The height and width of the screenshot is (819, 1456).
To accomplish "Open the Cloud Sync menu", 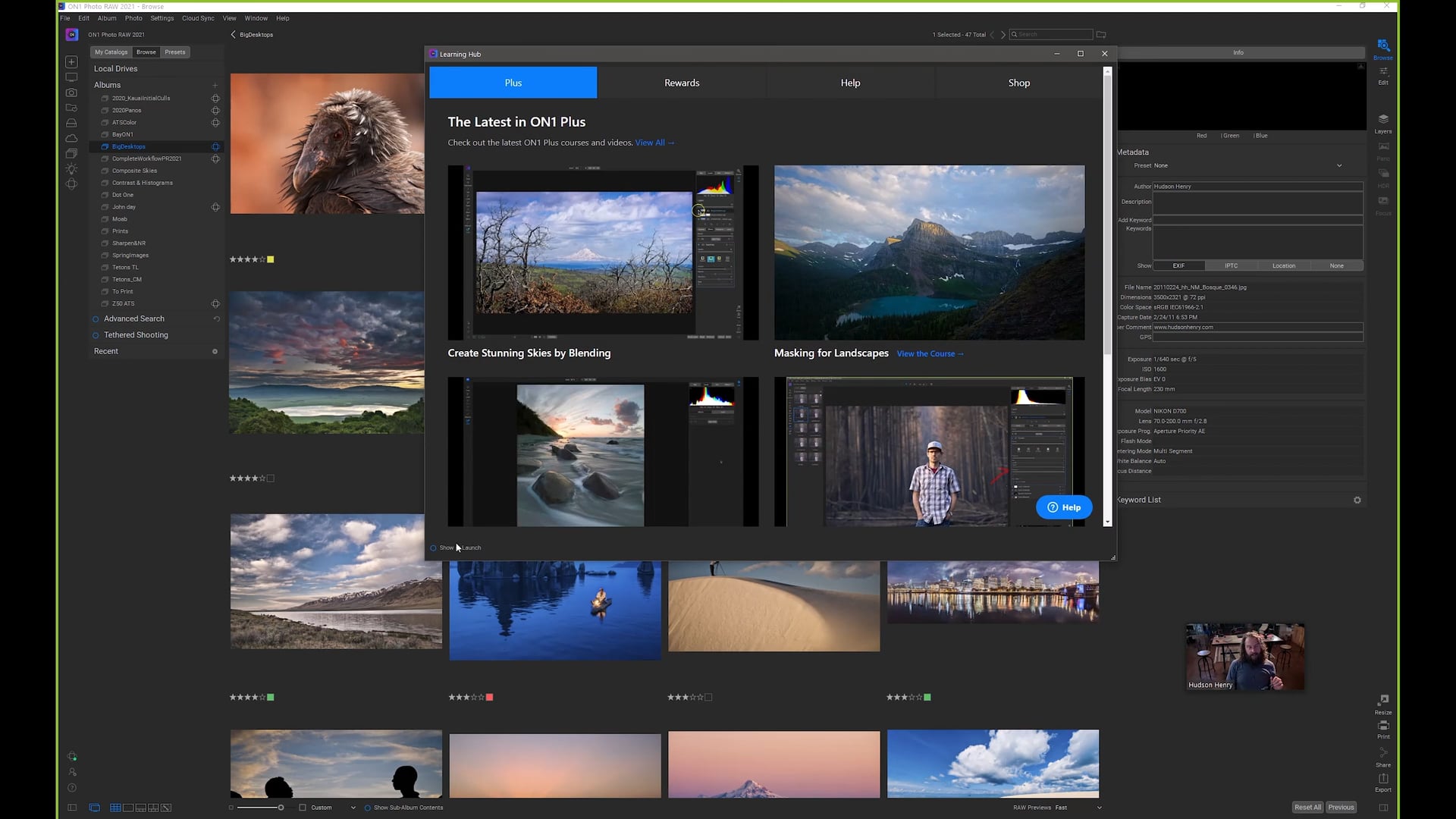I will tap(198, 18).
